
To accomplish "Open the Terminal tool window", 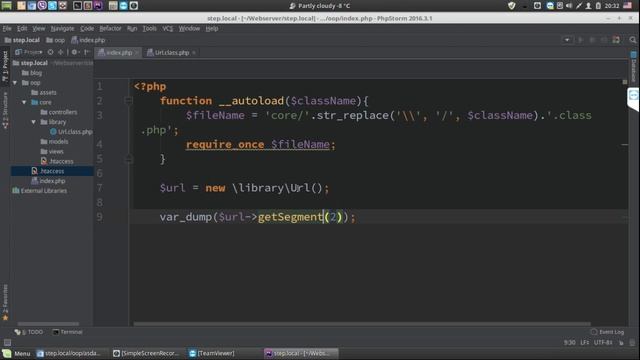I will pos(68,332).
